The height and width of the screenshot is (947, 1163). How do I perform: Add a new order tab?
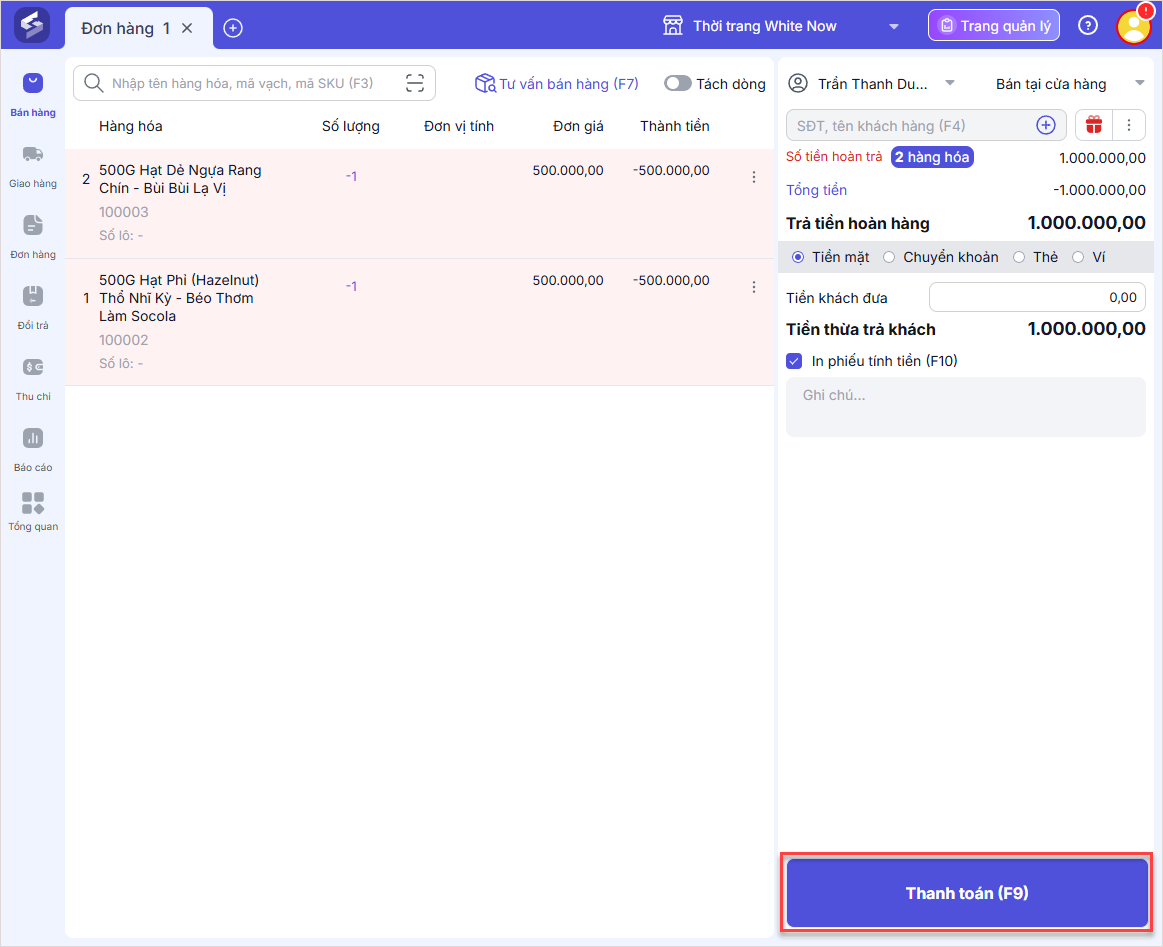point(233,28)
